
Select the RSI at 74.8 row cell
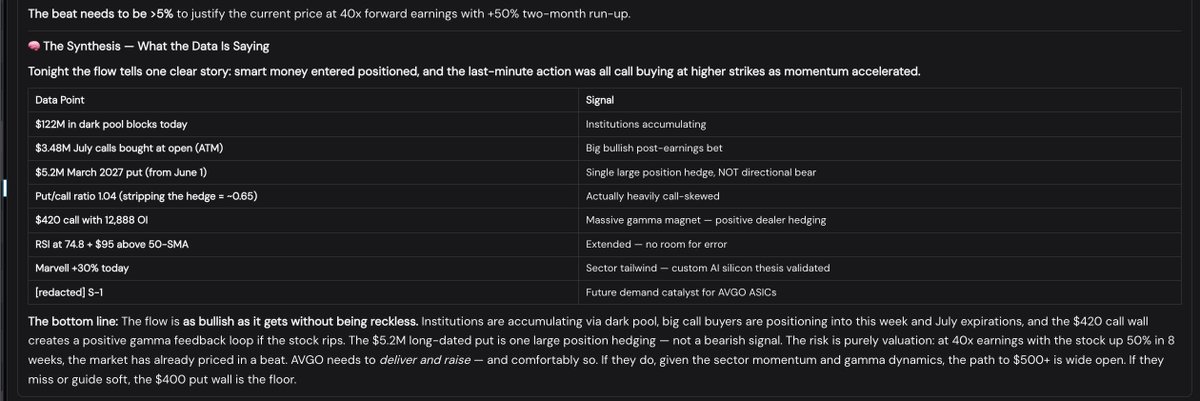pos(304,244)
